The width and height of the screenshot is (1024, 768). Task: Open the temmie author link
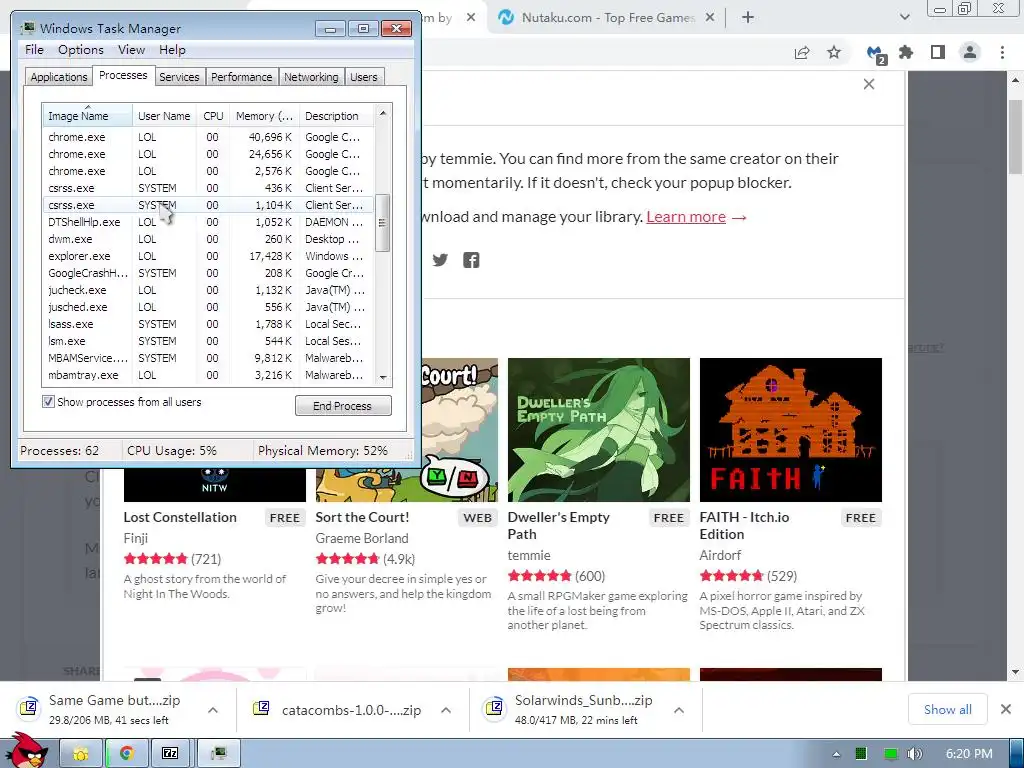pos(529,555)
